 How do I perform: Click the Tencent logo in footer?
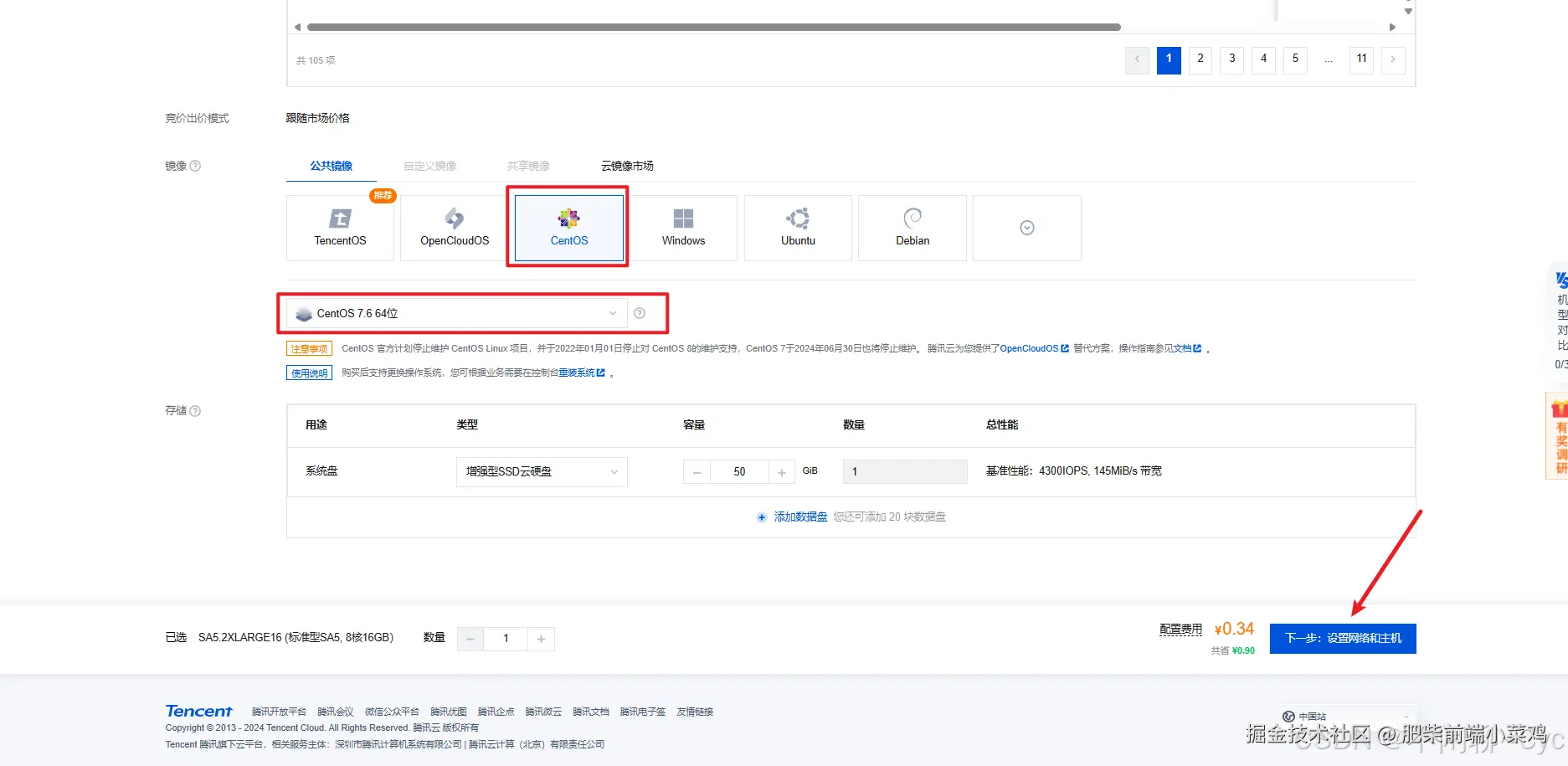[x=199, y=711]
